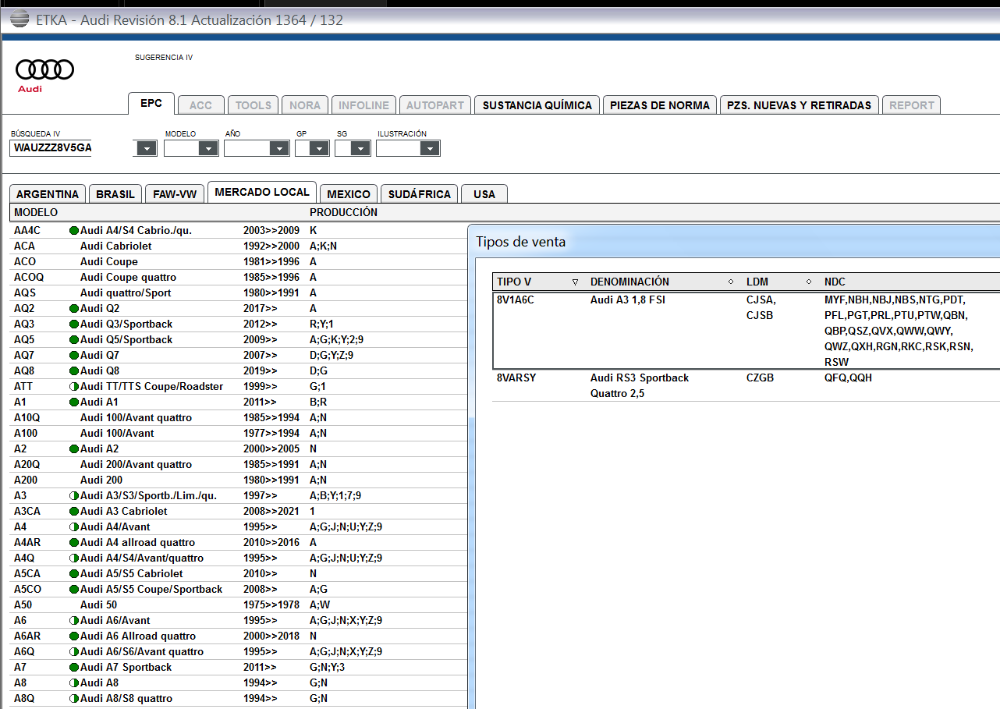Select the Audi 50 model row
This screenshot has width=1000, height=709.
click(x=239, y=605)
